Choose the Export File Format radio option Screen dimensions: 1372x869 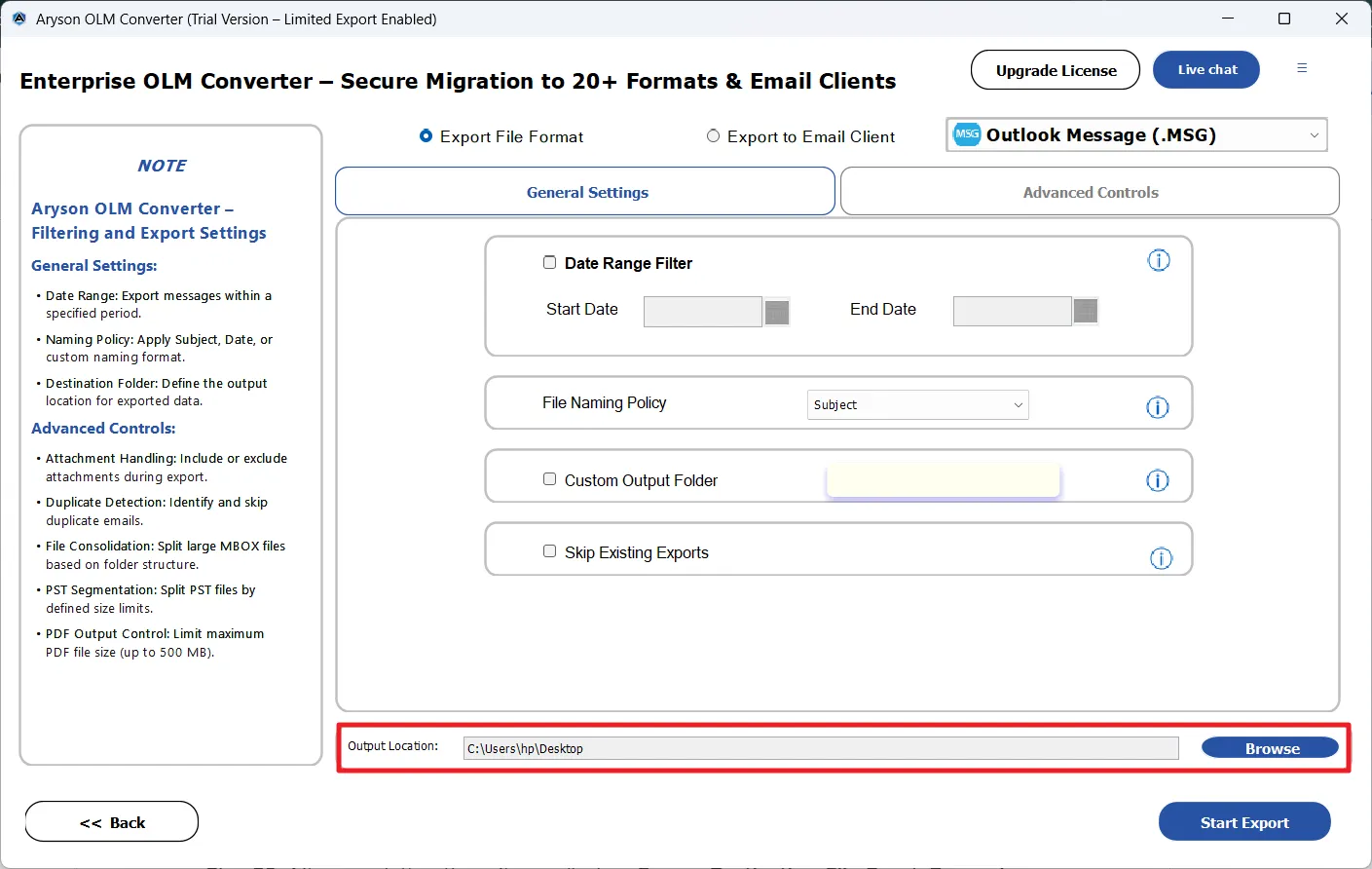point(426,136)
